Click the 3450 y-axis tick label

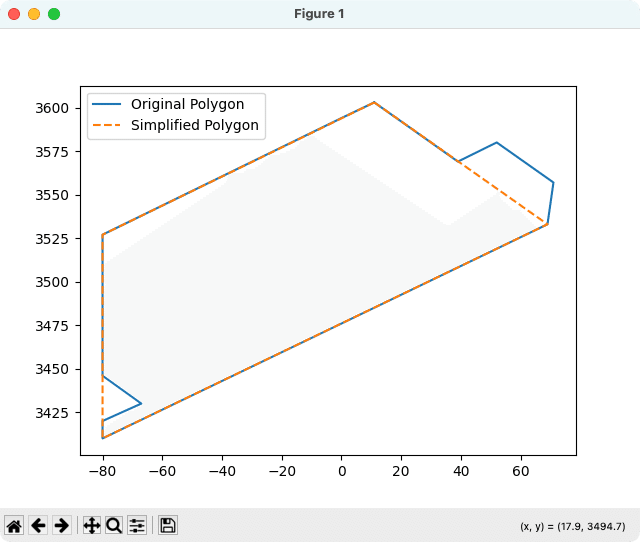(x=52, y=369)
